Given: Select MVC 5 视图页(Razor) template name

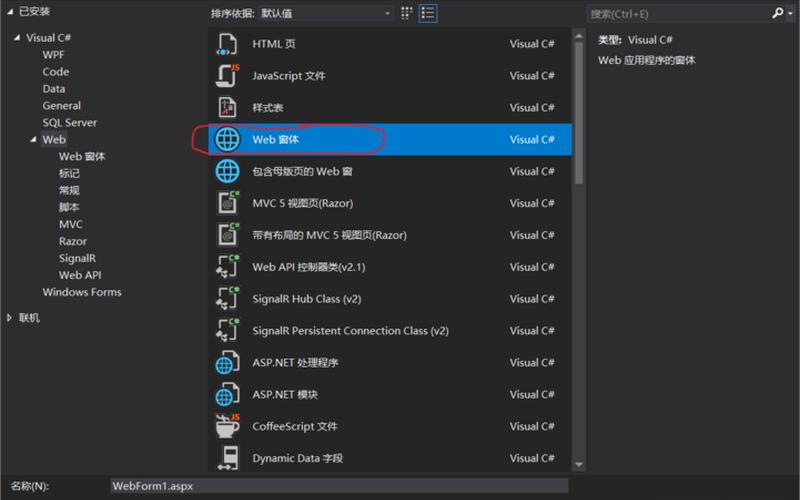Looking at the screenshot, I should [x=303, y=204].
